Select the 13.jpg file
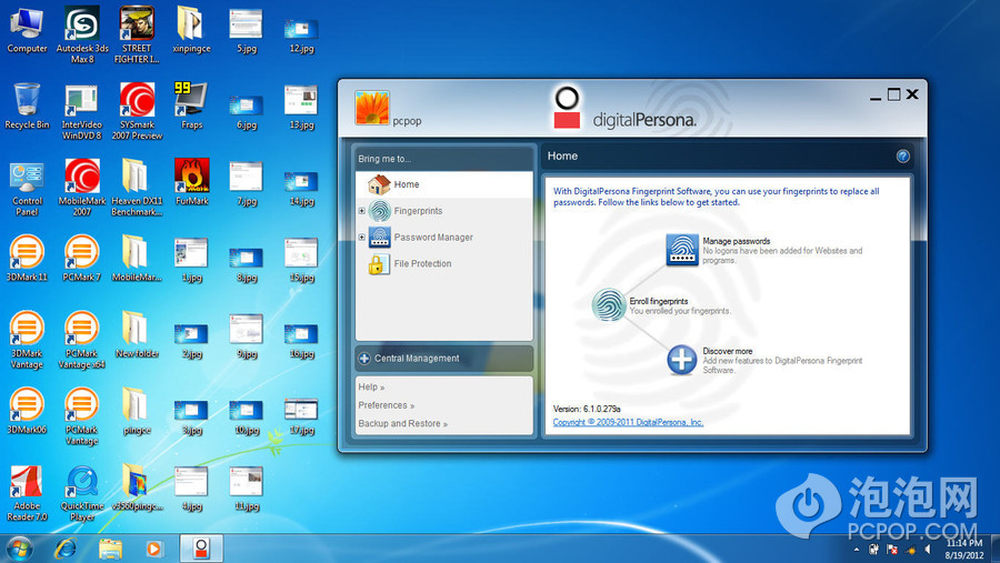The image size is (1000, 563). pyautogui.click(x=301, y=107)
